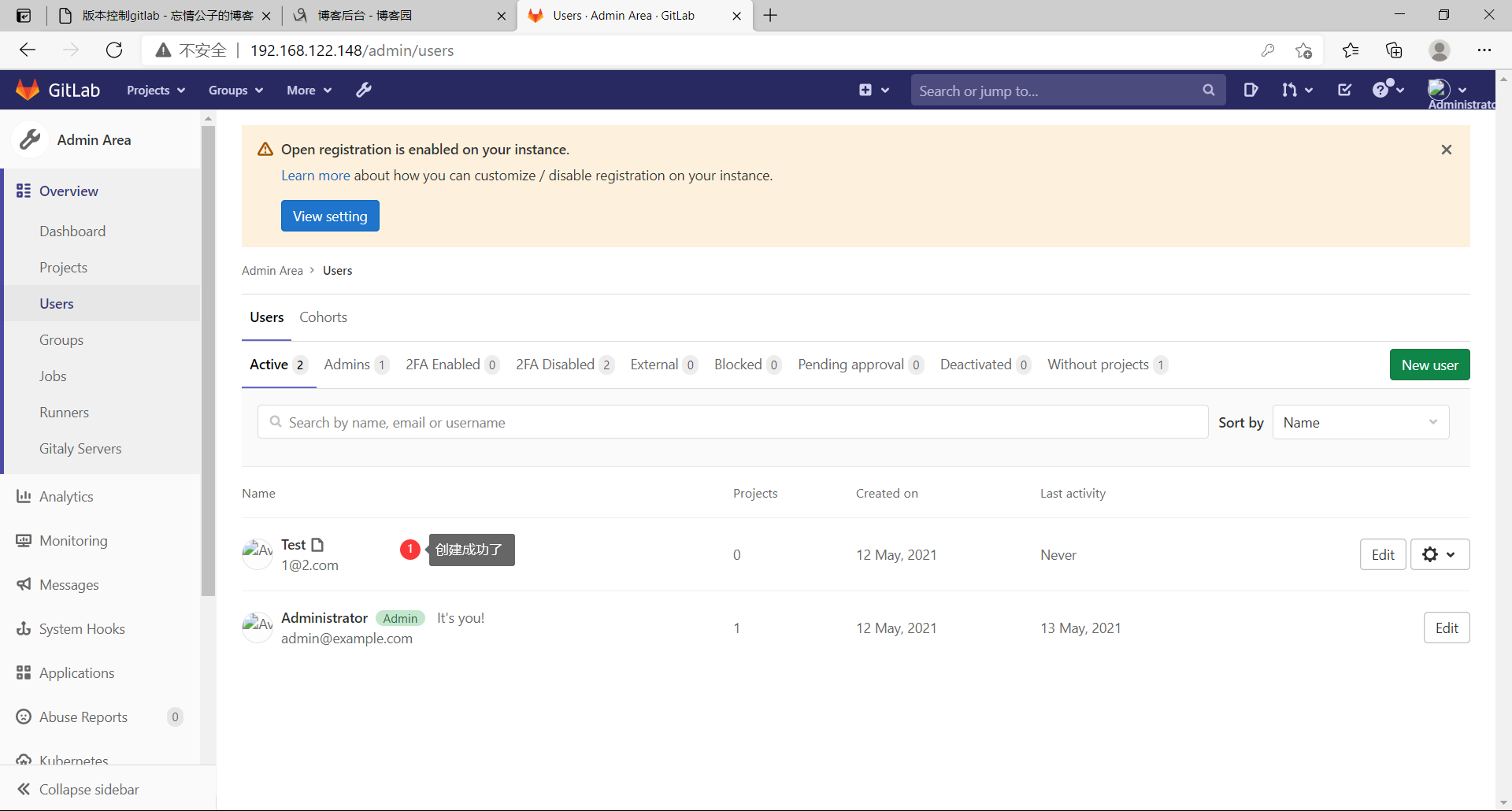Focus the search by name, email or username field
1512x811 pixels.
[732, 422]
